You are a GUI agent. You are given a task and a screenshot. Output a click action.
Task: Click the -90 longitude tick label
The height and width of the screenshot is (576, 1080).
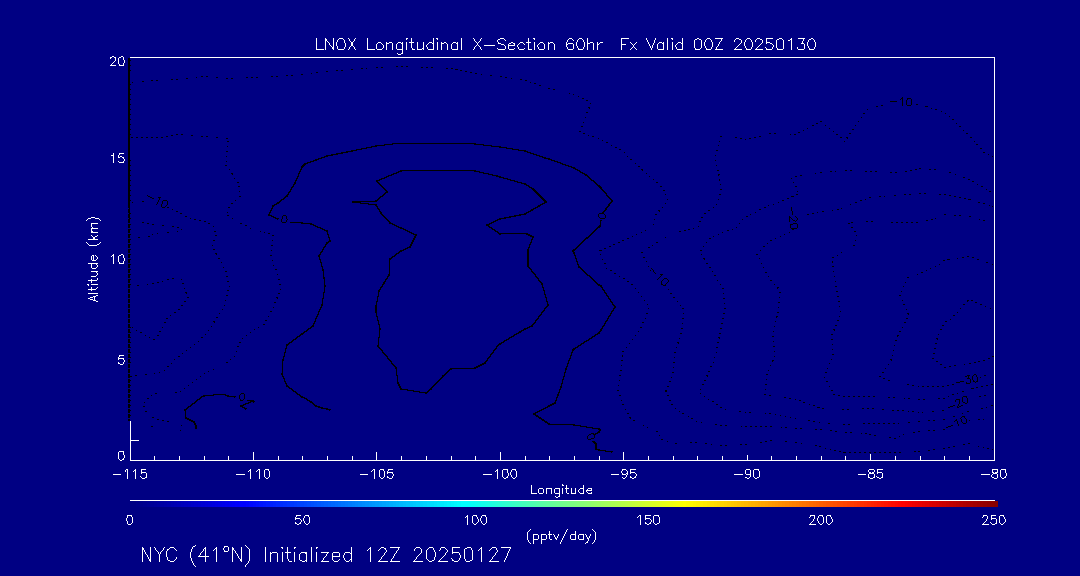747,475
